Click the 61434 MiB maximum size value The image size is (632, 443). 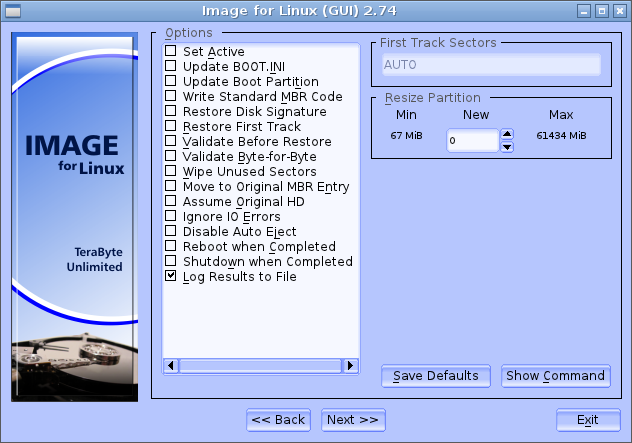[561, 135]
